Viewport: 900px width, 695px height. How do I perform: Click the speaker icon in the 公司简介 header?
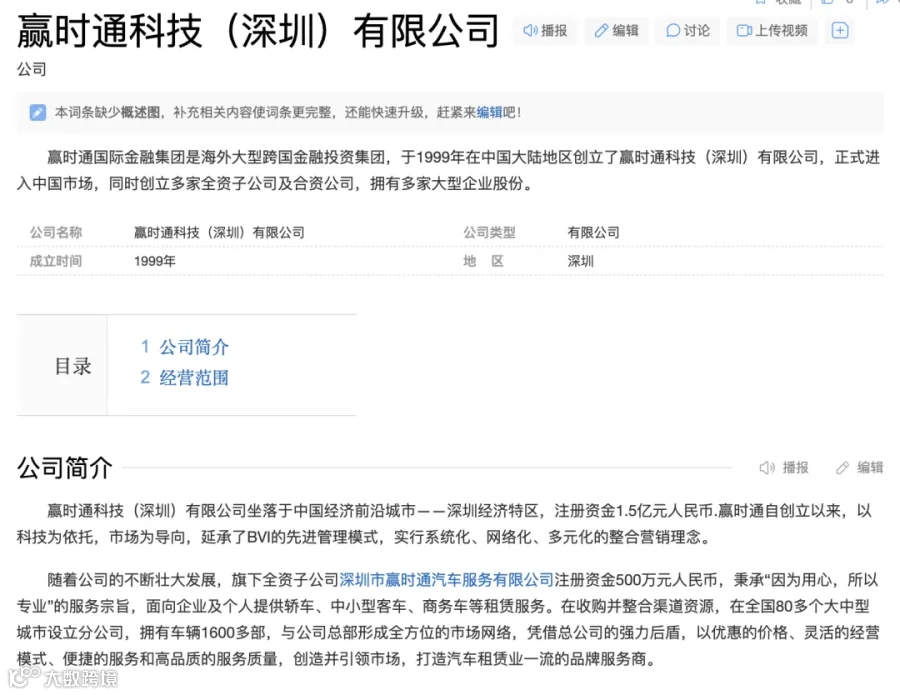(x=767, y=468)
